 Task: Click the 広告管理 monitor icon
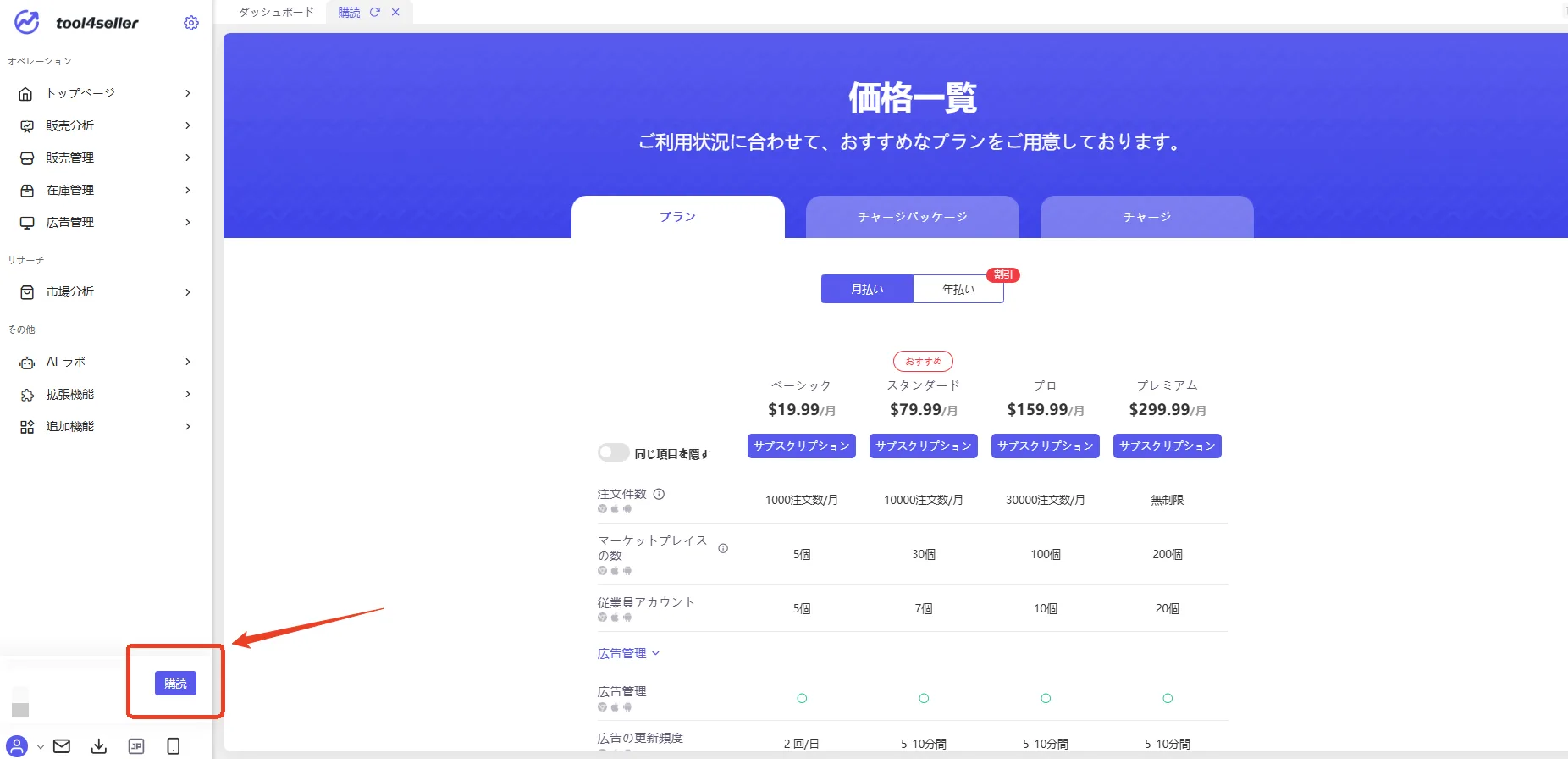point(26,222)
